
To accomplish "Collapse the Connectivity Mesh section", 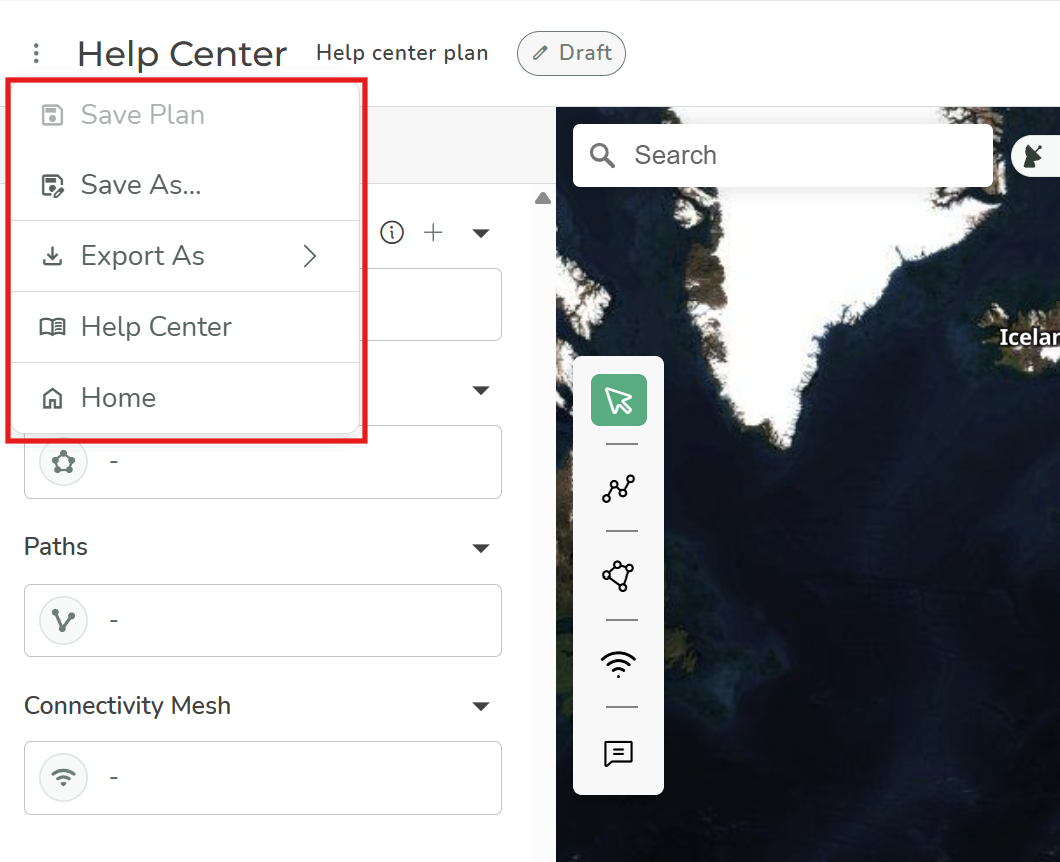I will pyautogui.click(x=481, y=706).
